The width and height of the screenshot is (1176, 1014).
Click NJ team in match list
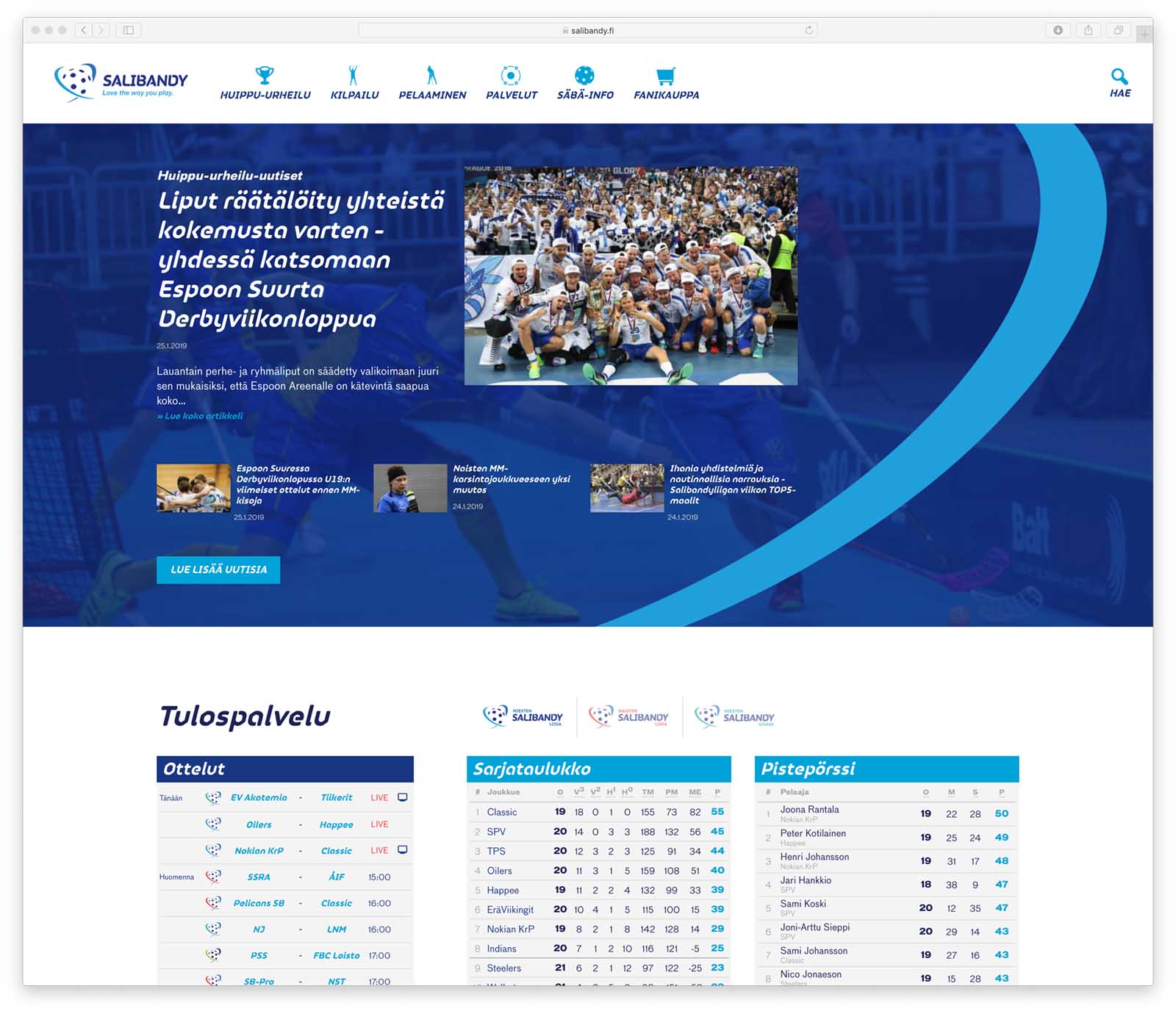259,929
